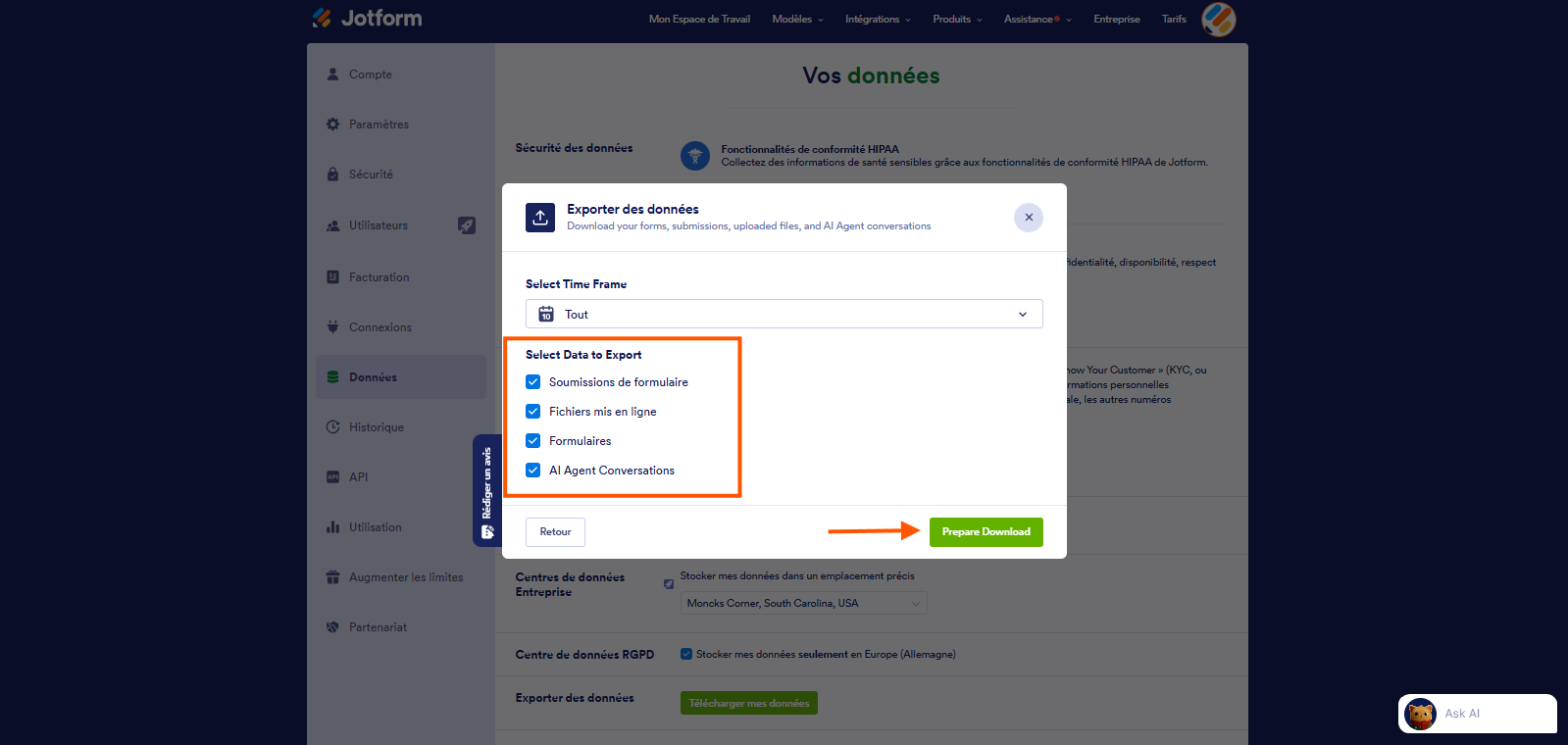Screen dimensions: 1568x745
Task: Close the Exporter des données dialog
Action: [1029, 218]
